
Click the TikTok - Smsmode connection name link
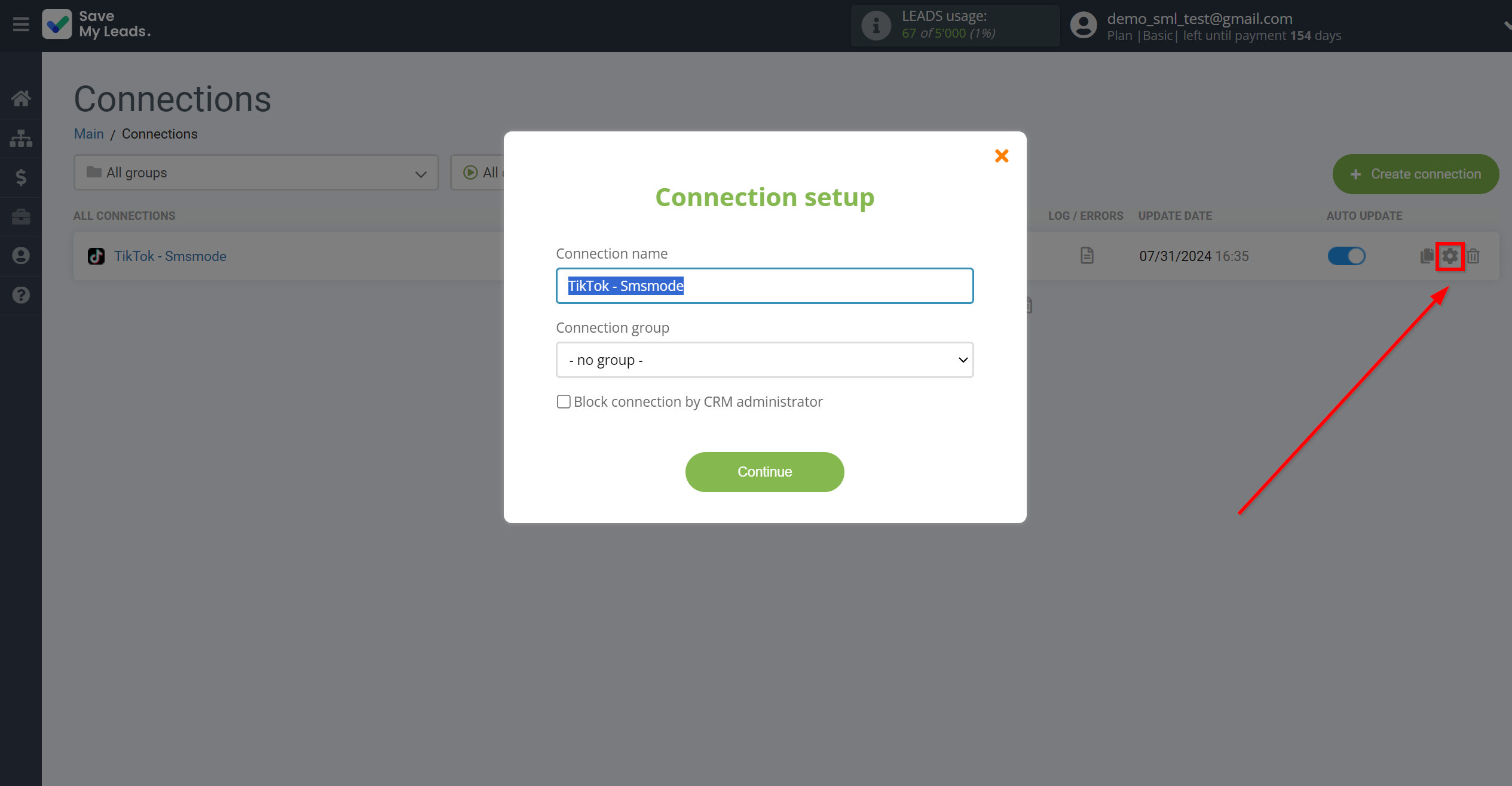point(170,256)
